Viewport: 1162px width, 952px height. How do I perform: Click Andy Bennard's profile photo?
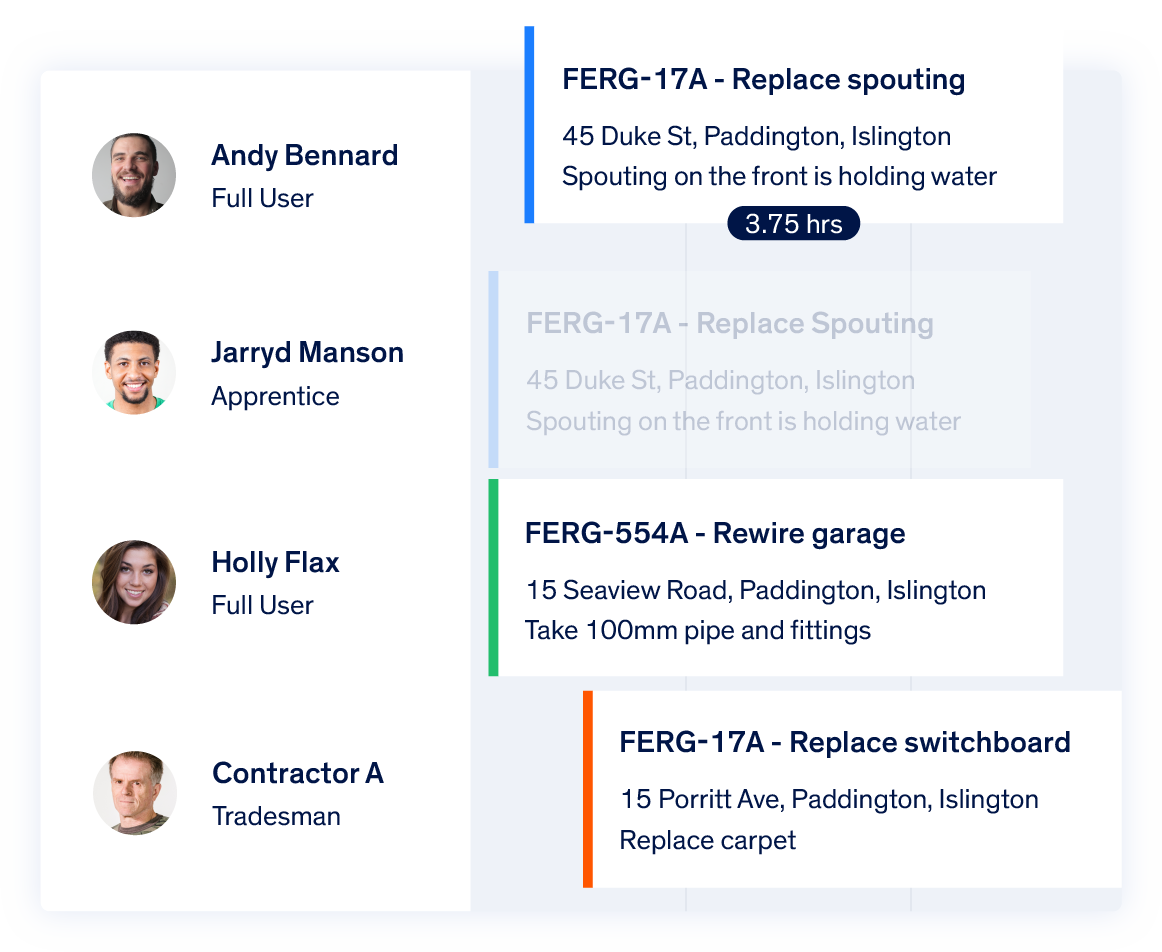(x=134, y=175)
